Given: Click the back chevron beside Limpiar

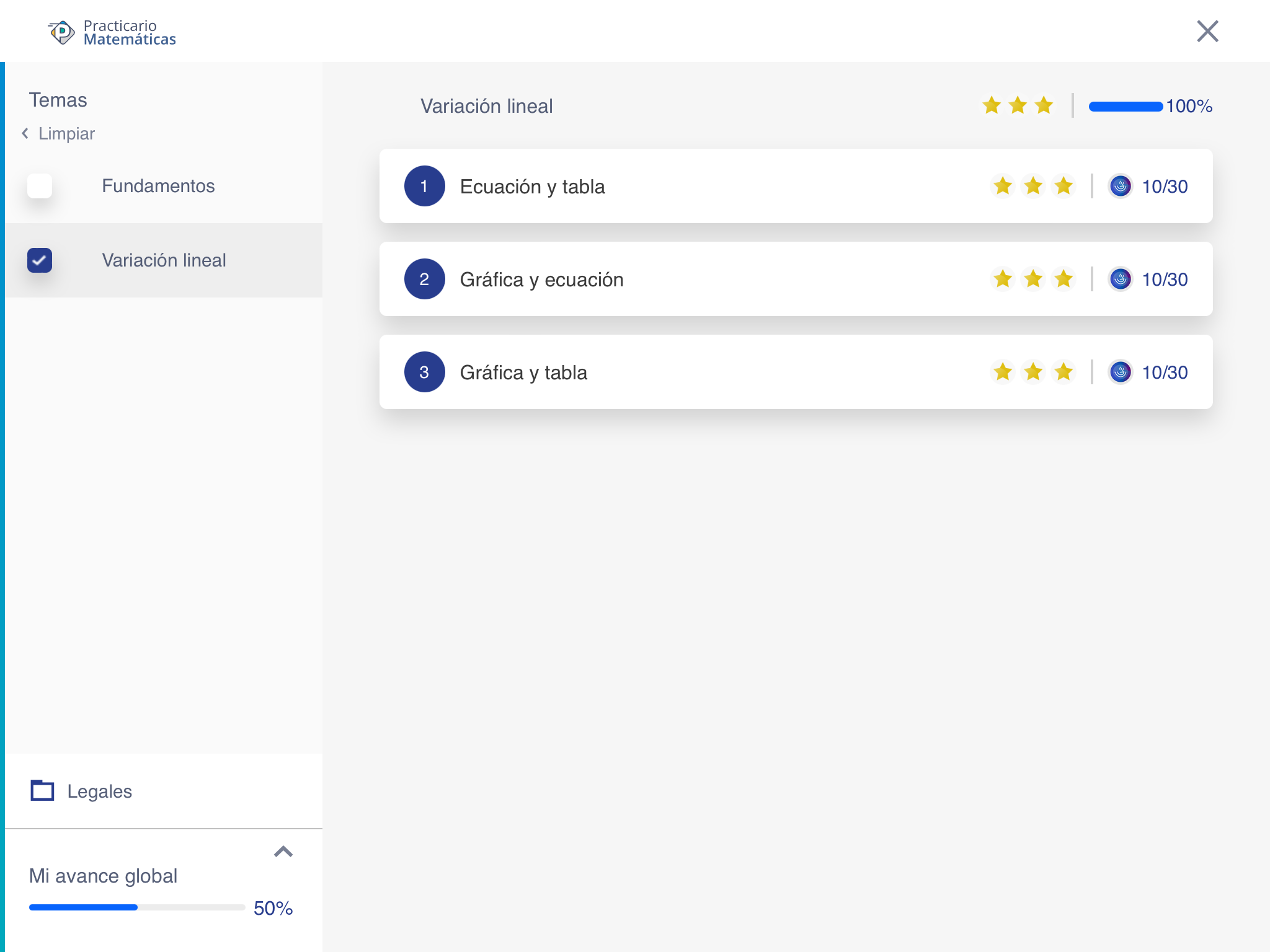Looking at the screenshot, I should tap(25, 133).
